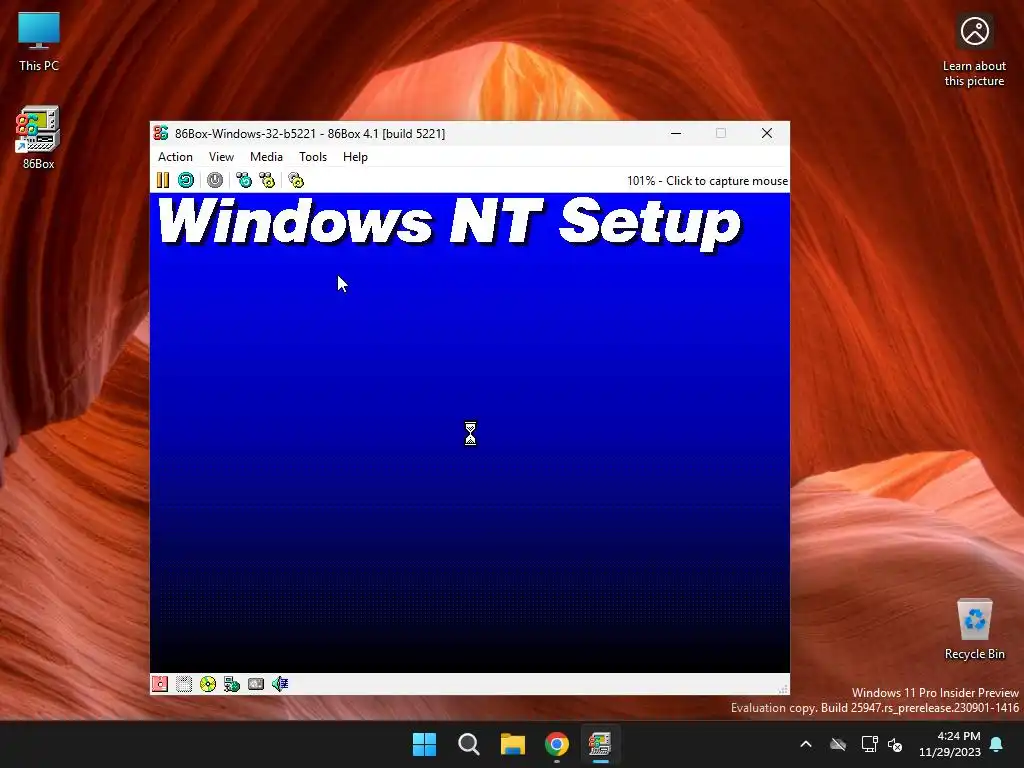Open clock and date 4:24 PM
1024x768 pixels.
click(950, 744)
